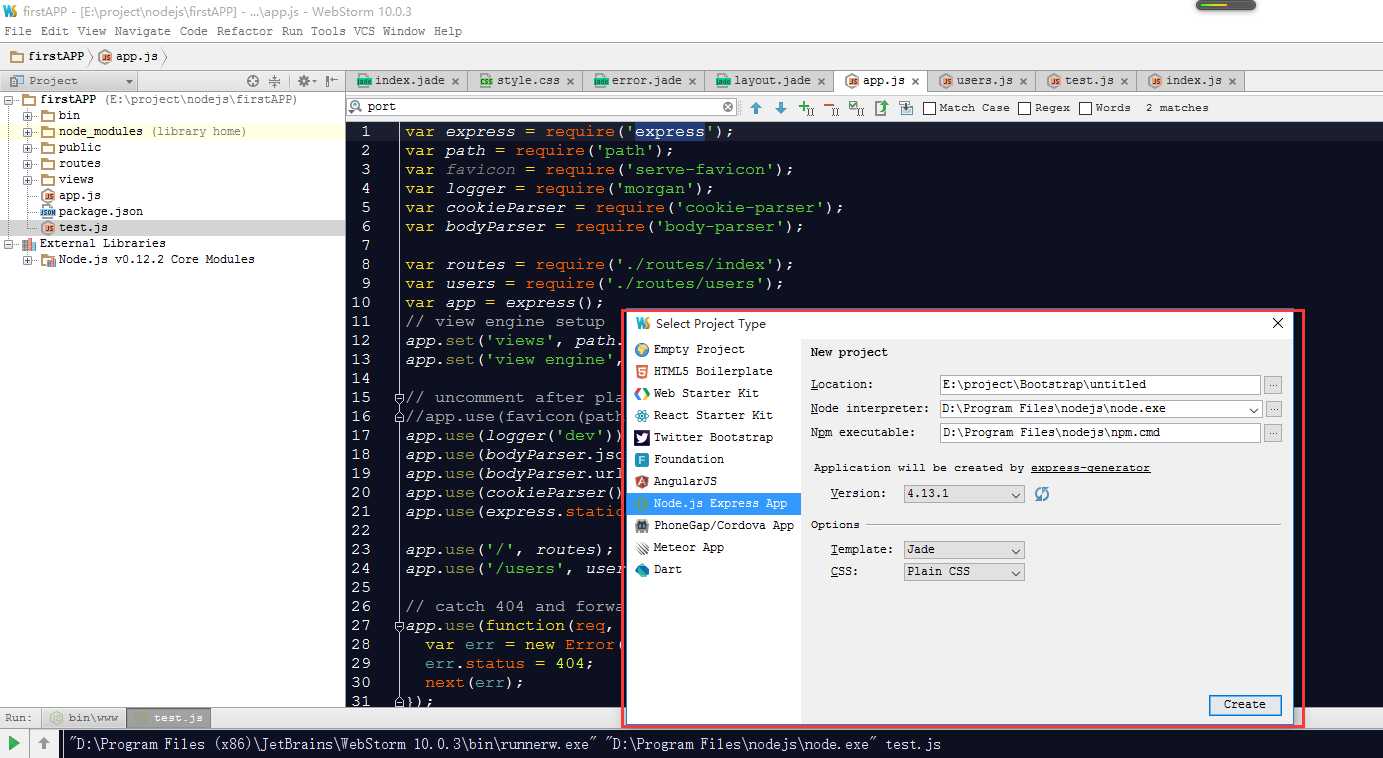
Task: Jump to previous match with up arrow
Action: click(756, 108)
